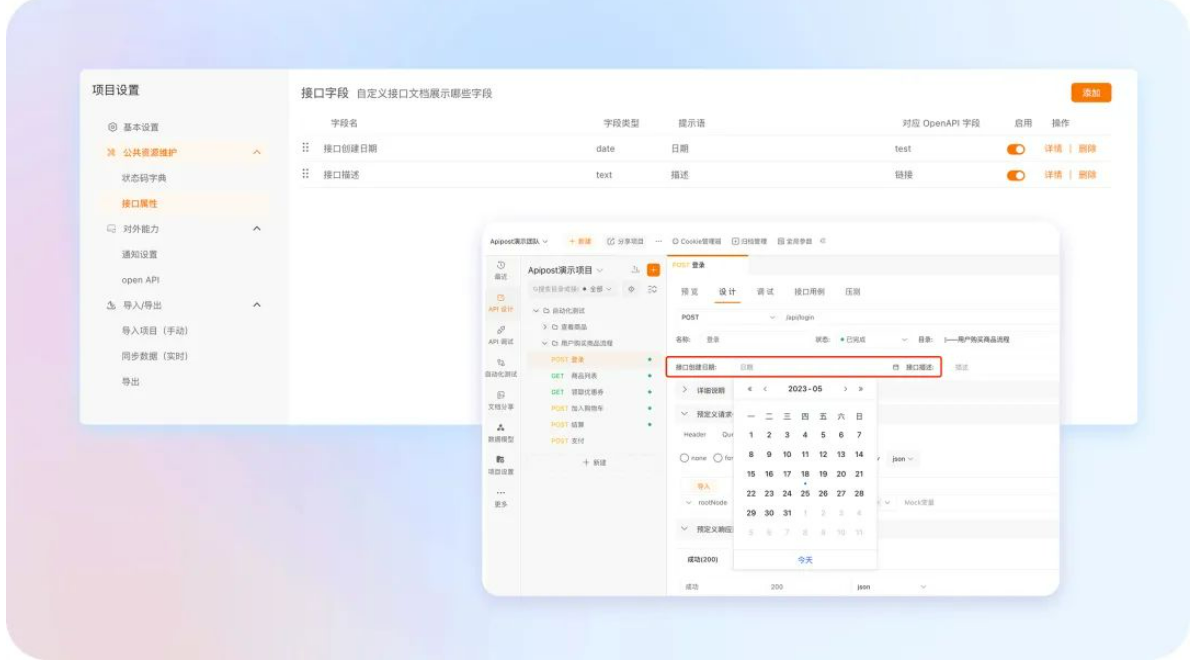Click the 接口创建日期 date input field
The height and width of the screenshot is (662, 1196).
coord(818,368)
